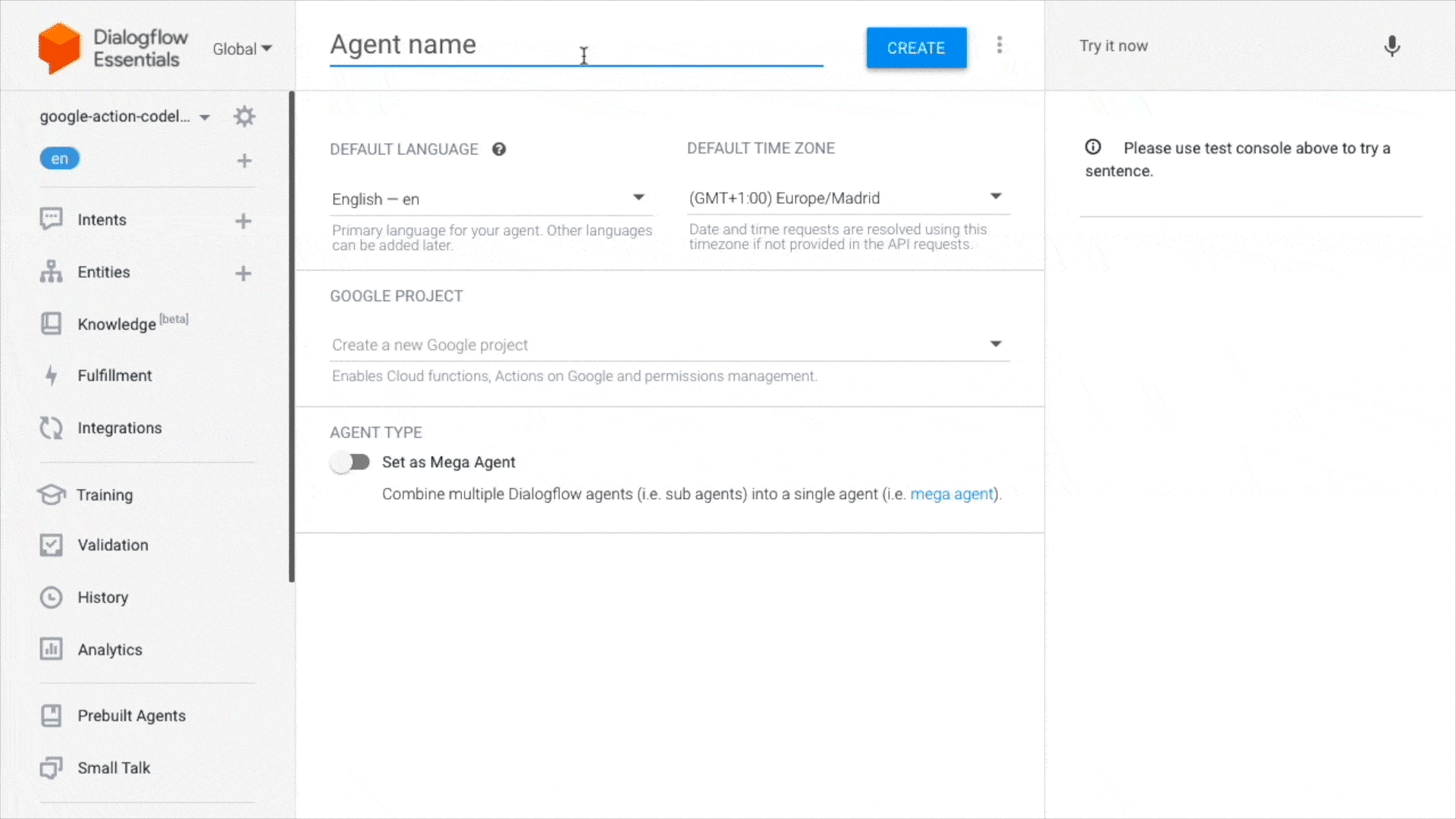Follow the mega agent link
This screenshot has width=1456, height=819.
point(952,494)
